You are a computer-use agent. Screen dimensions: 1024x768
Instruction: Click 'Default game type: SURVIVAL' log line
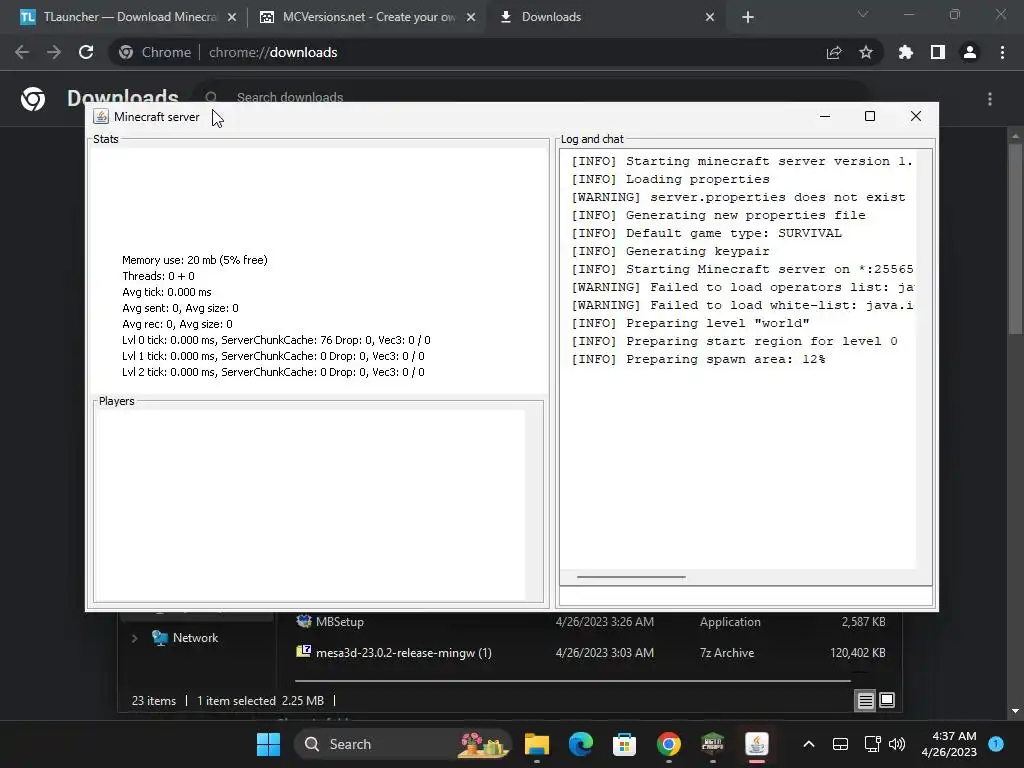[x=707, y=233]
